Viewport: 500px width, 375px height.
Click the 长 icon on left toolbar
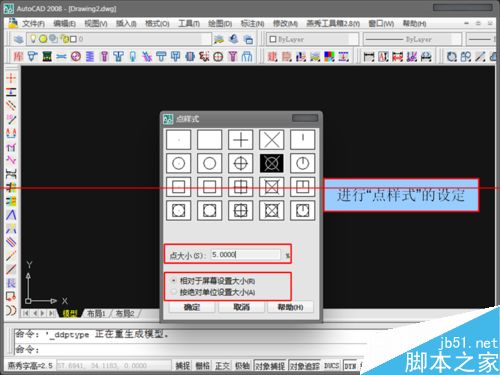pyautogui.click(x=11, y=283)
